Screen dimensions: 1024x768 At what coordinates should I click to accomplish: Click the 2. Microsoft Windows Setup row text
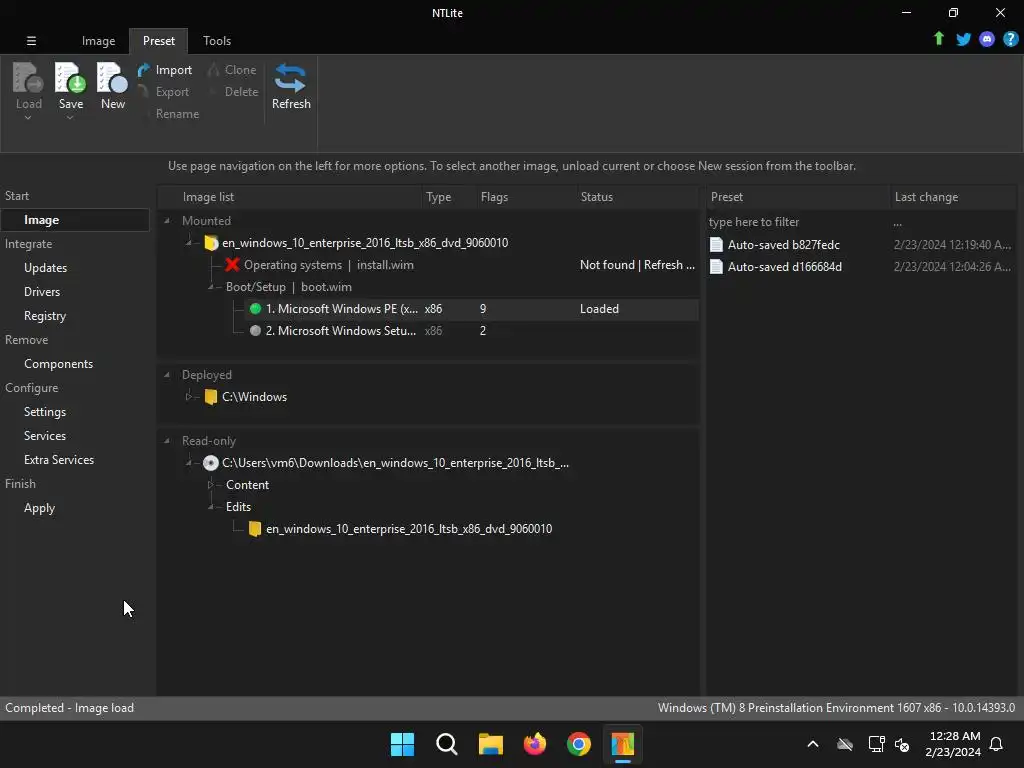tap(340, 330)
